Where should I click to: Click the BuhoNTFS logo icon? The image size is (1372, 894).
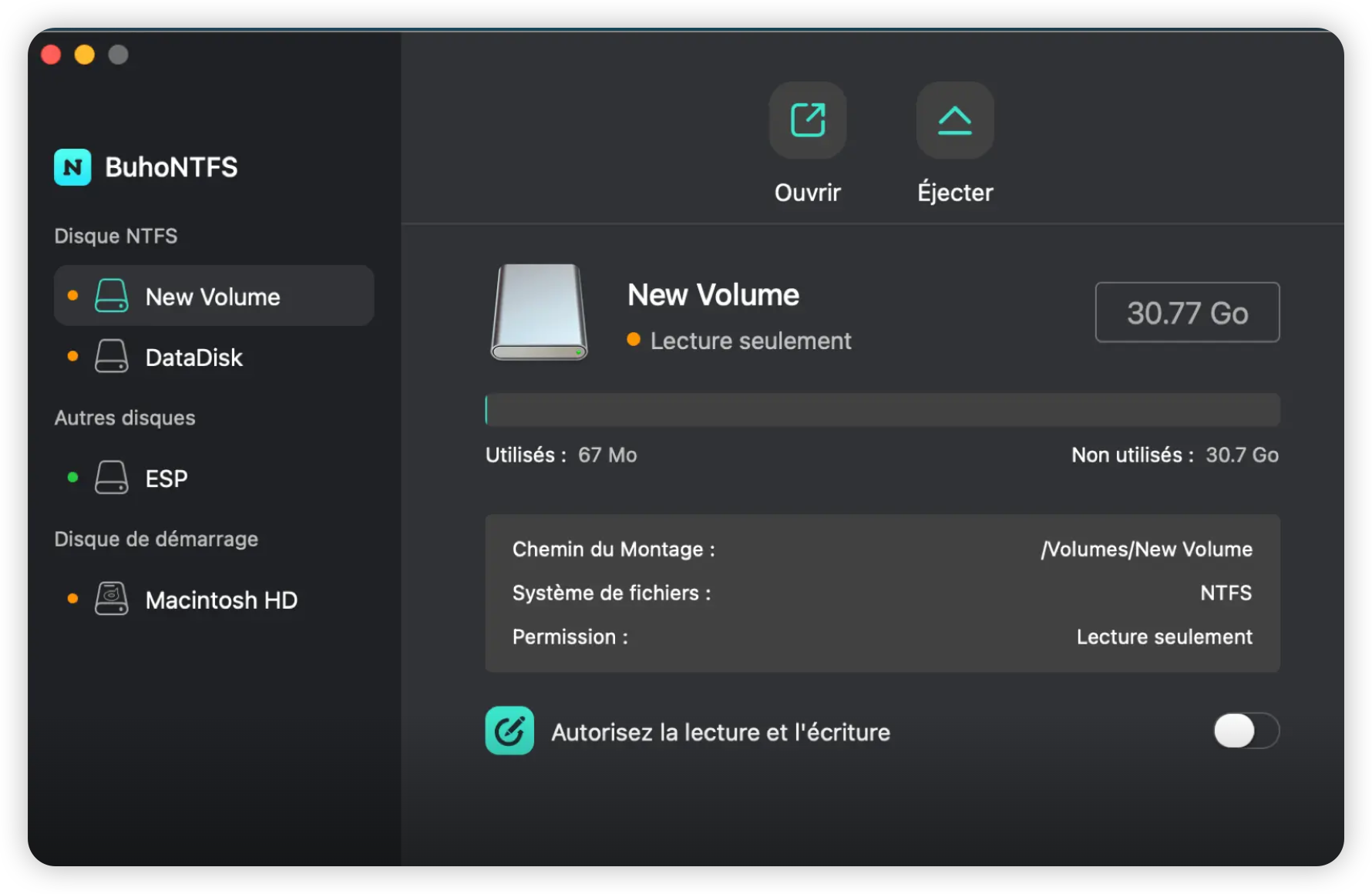point(72,167)
